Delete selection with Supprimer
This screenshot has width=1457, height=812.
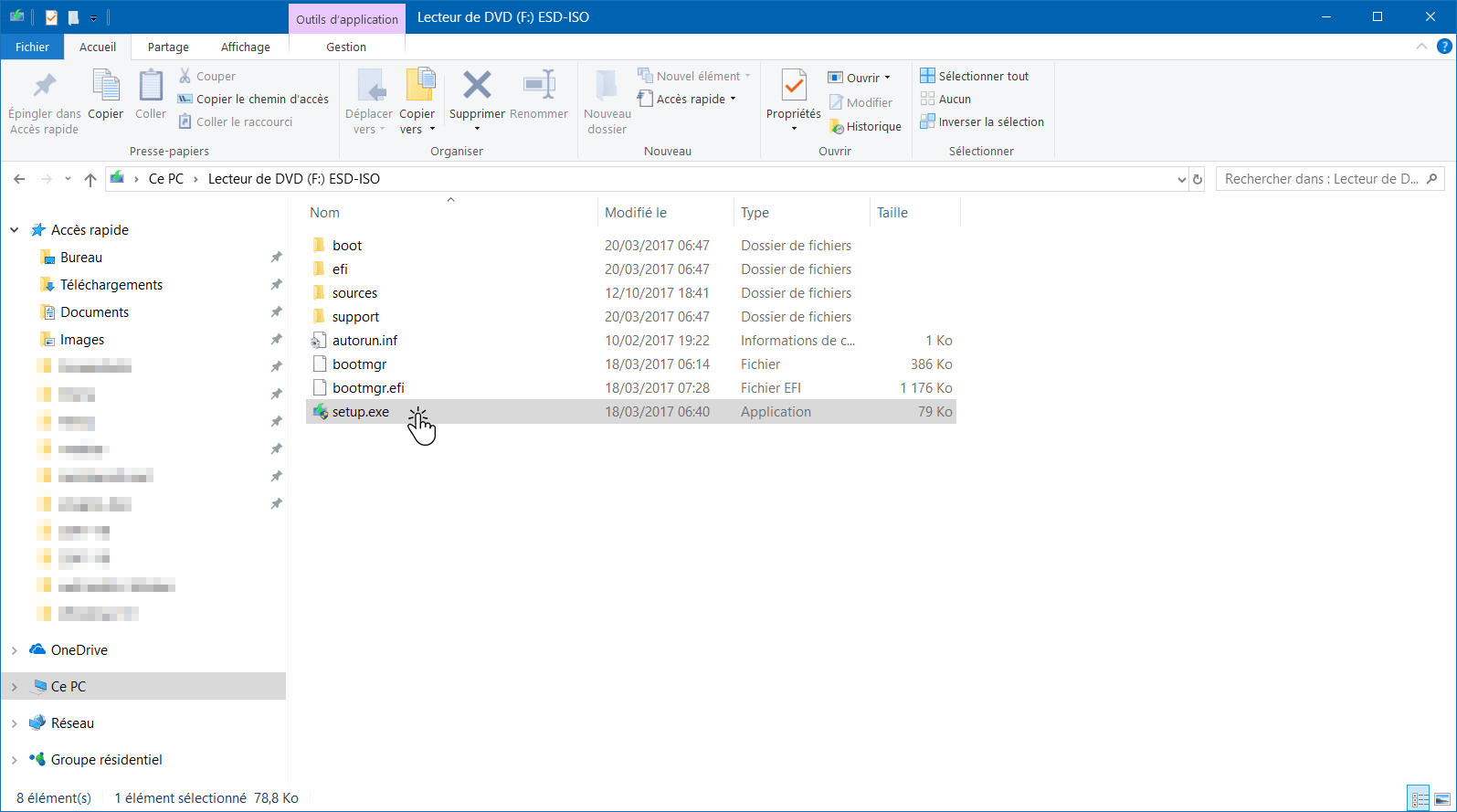click(x=477, y=101)
